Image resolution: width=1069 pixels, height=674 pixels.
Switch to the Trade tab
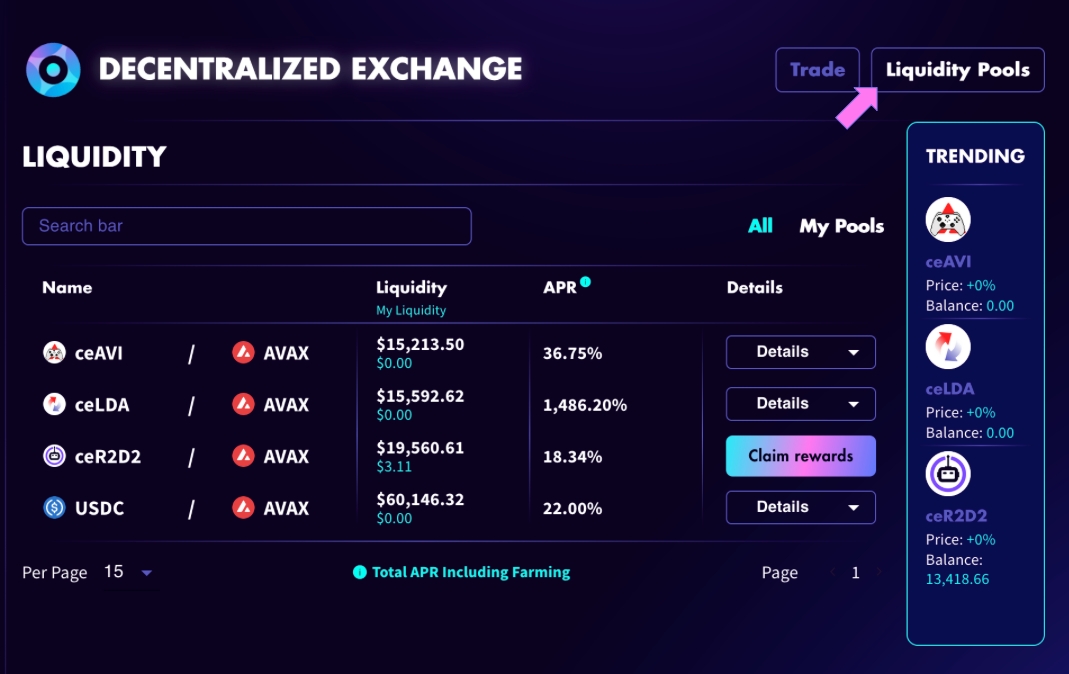coord(817,70)
